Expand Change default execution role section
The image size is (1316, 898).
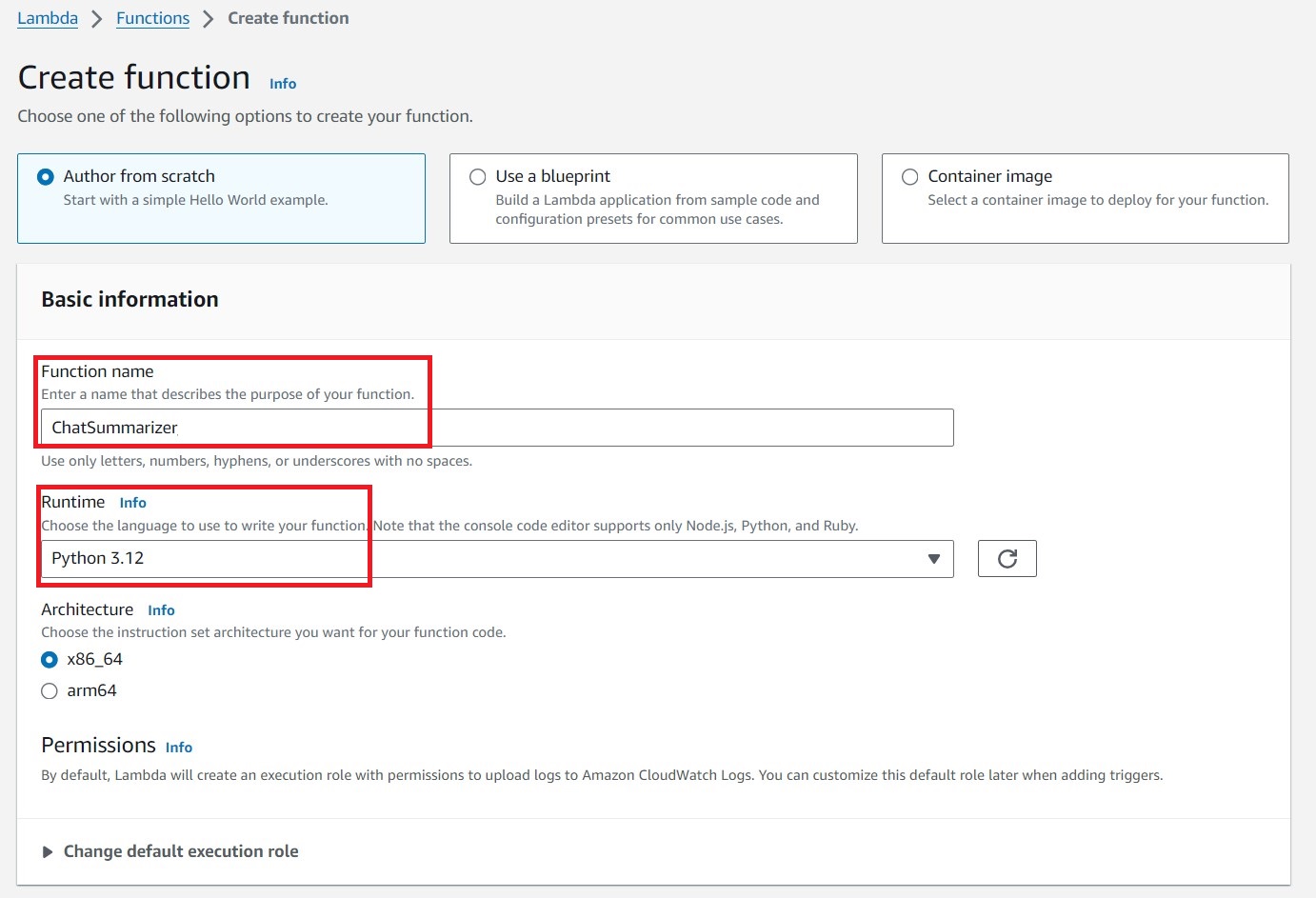(x=170, y=851)
